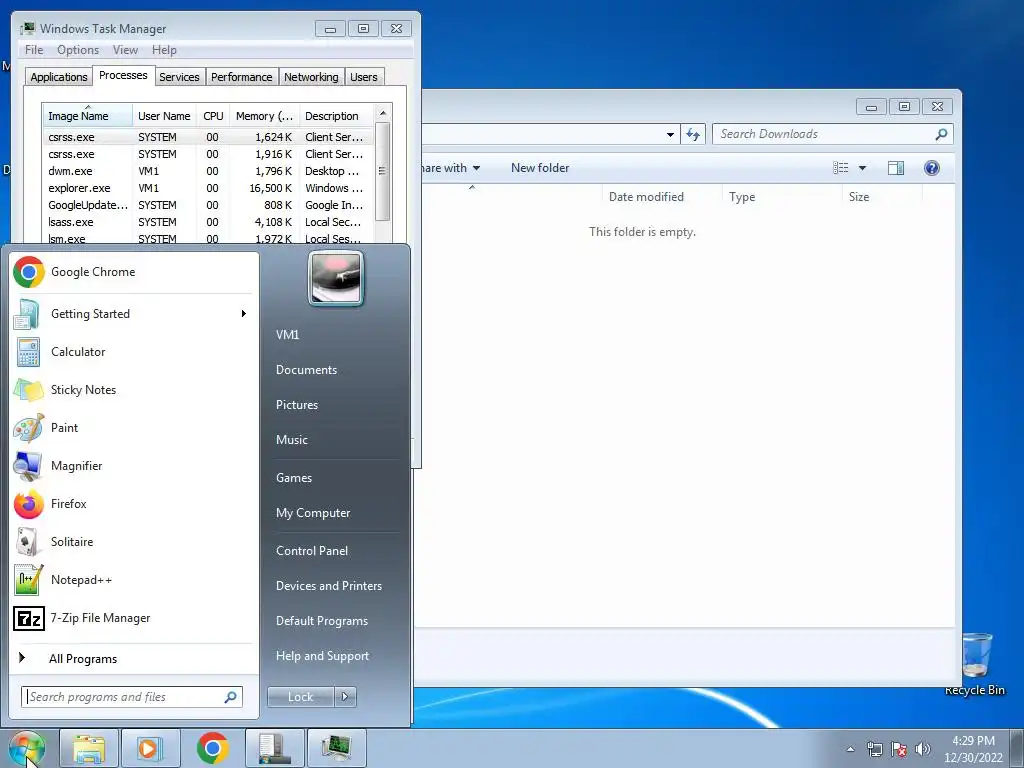1024x768 pixels.
Task: Open Windows Explorer from taskbar
Action: tap(89, 748)
